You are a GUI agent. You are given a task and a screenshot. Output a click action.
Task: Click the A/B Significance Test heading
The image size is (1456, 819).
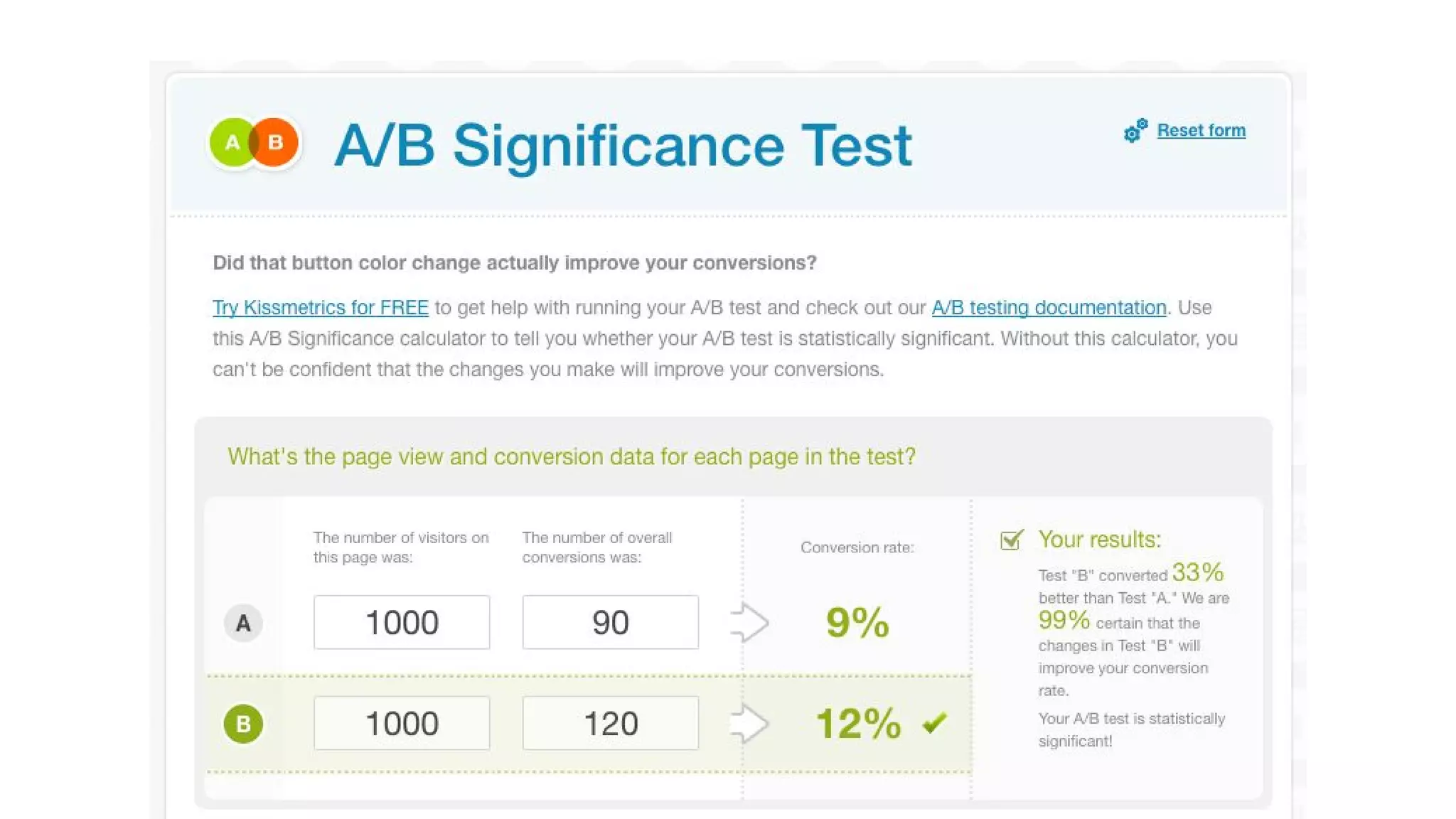click(623, 146)
